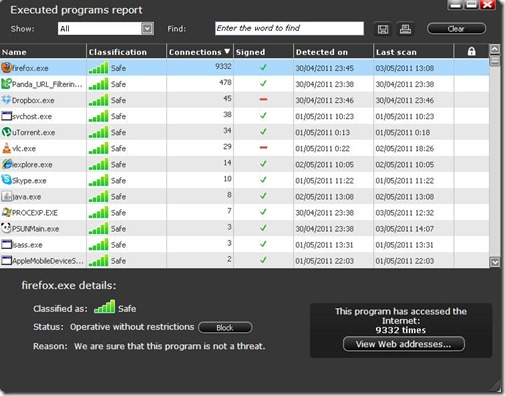Minimize the Executed programs report window
Viewport: 505px width, 396px height.
pos(455,4)
